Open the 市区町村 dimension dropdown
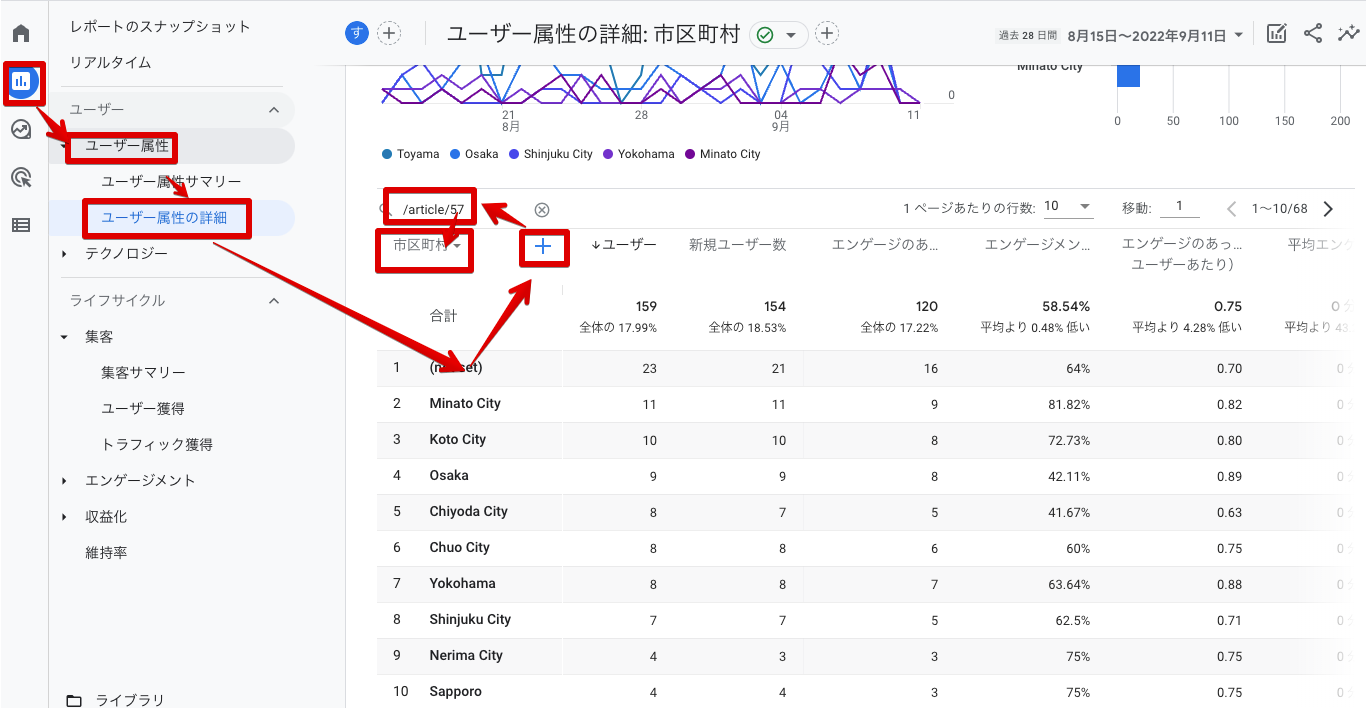The image size is (1366, 708). (x=427, y=246)
